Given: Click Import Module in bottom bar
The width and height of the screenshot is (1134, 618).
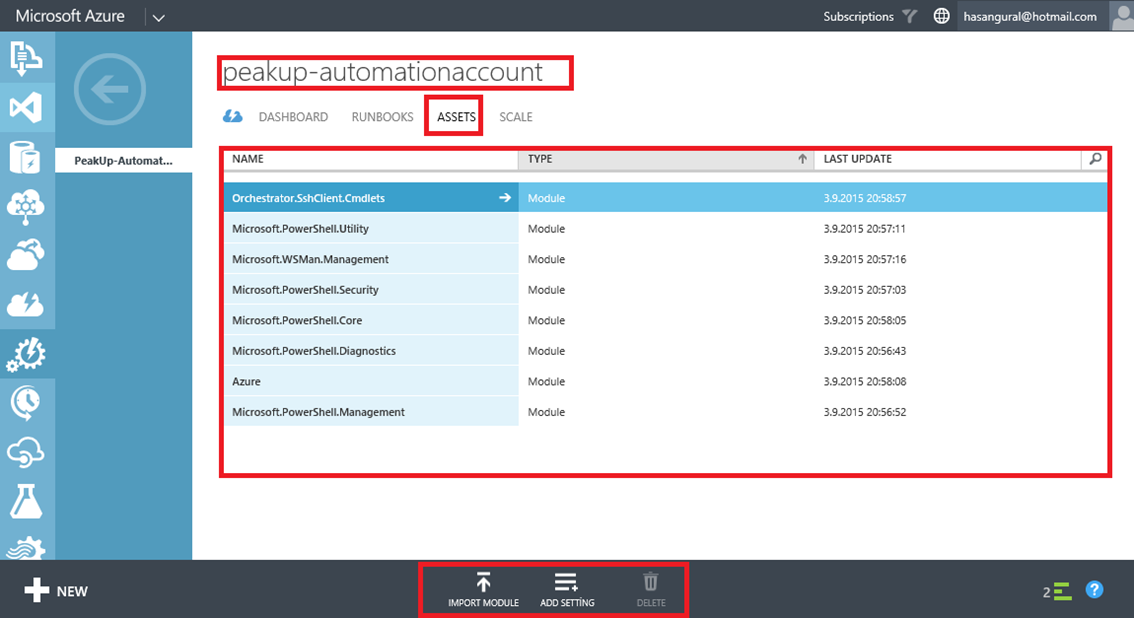Looking at the screenshot, I should pyautogui.click(x=483, y=590).
